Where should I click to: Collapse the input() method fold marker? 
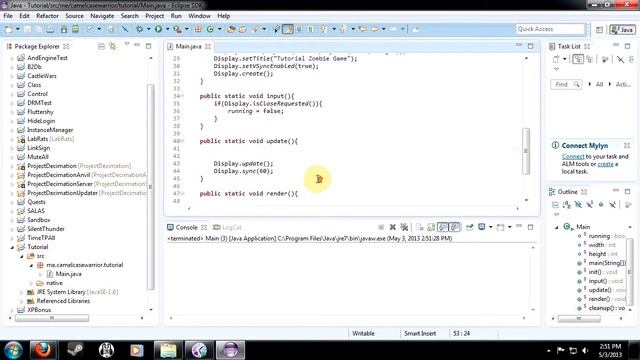pos(182,96)
